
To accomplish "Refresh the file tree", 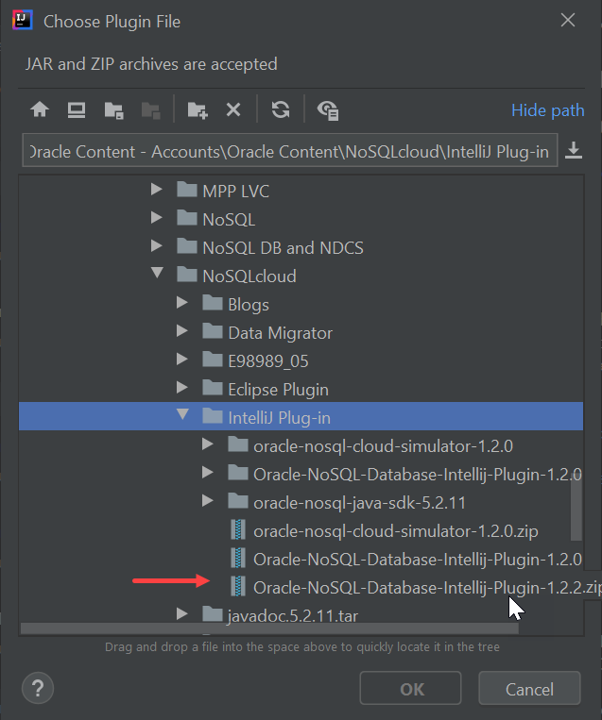I will point(281,110).
